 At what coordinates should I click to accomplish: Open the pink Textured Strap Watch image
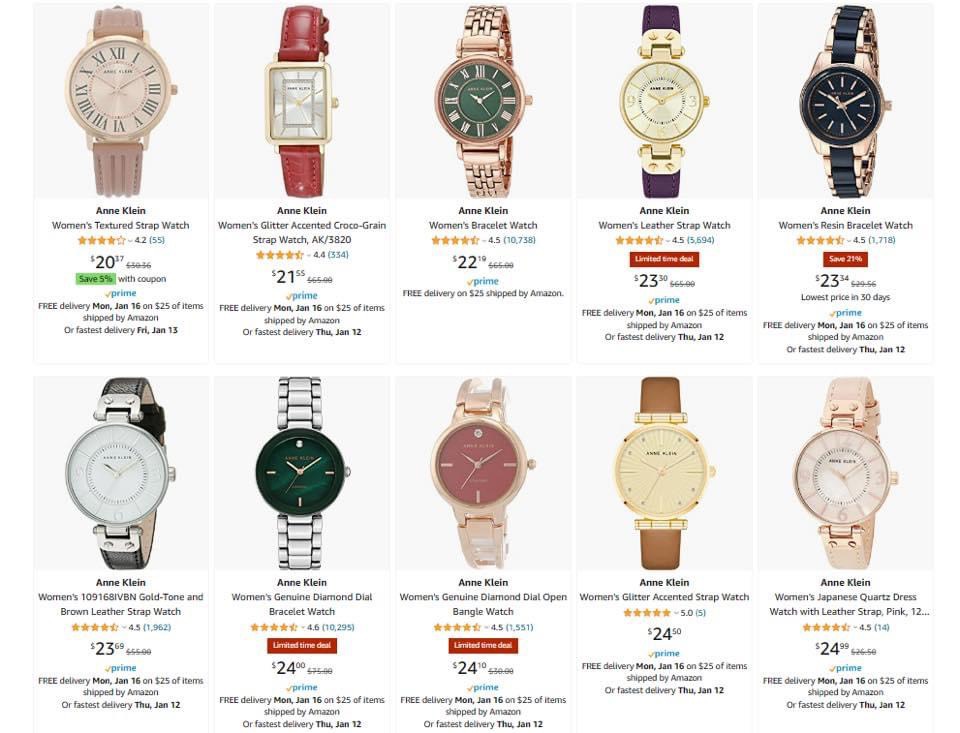(121, 101)
